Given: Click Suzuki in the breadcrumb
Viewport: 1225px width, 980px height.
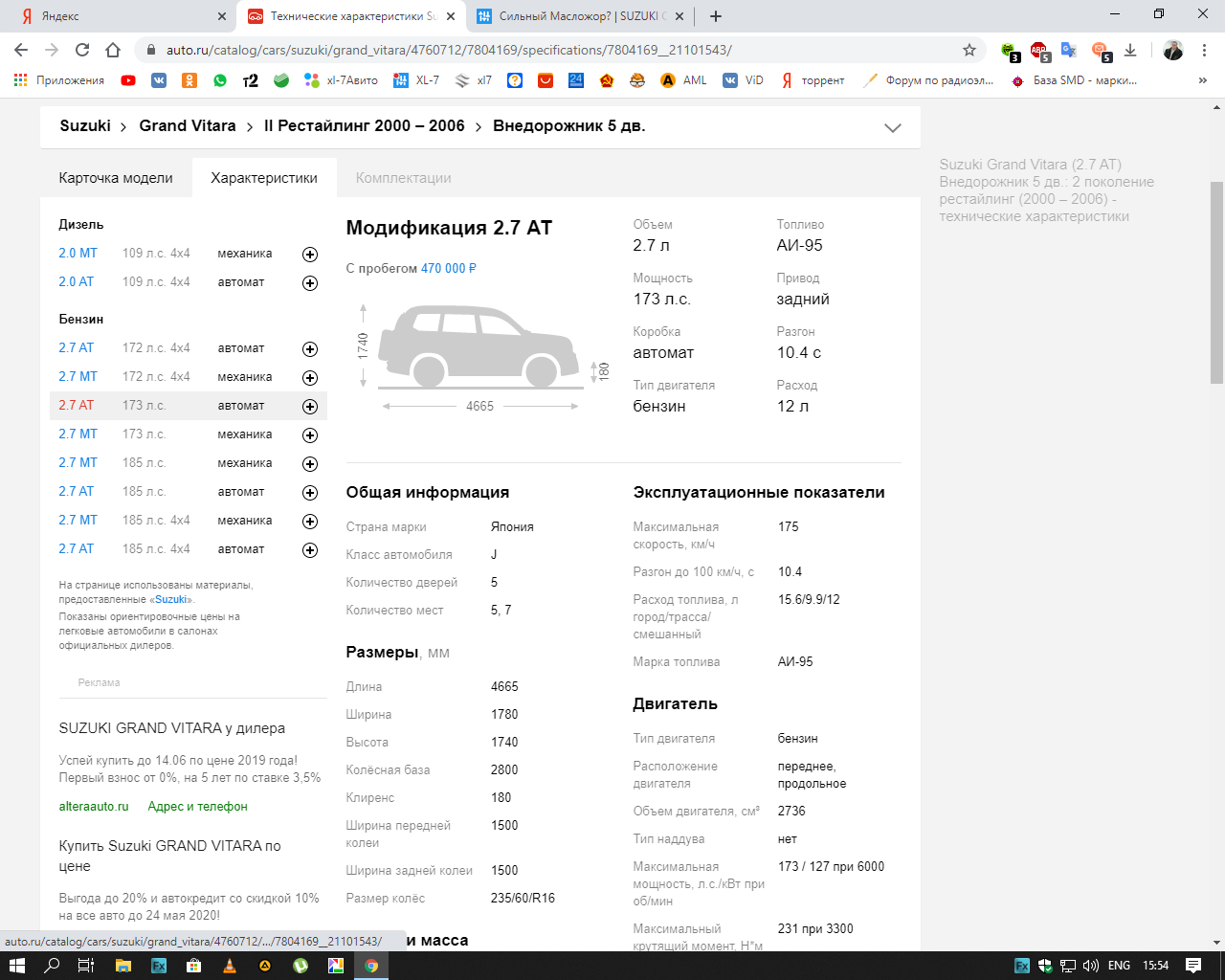Looking at the screenshot, I should coord(85,125).
